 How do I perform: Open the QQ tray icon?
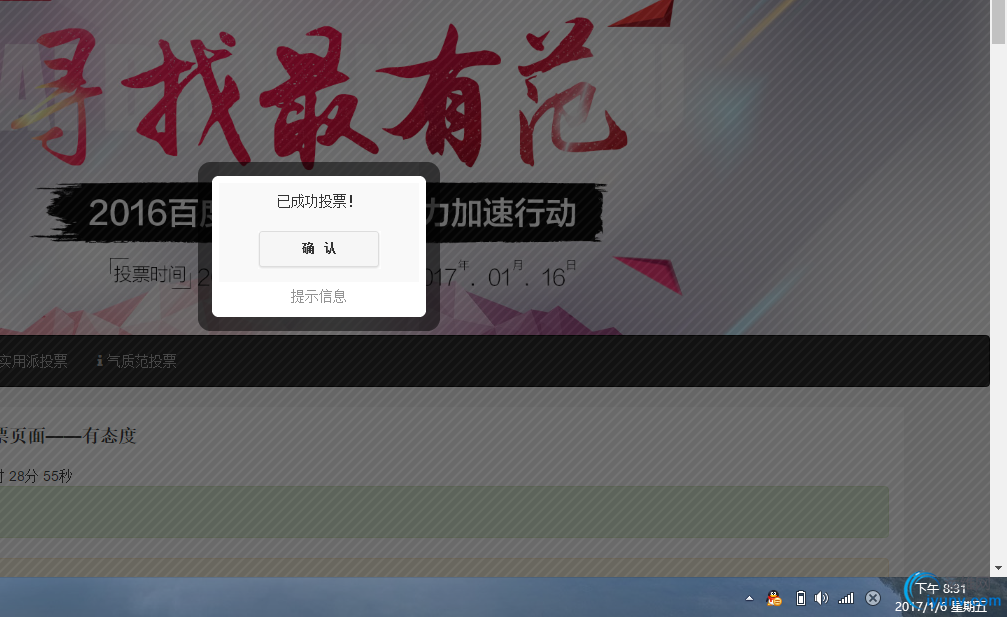[x=773, y=597]
